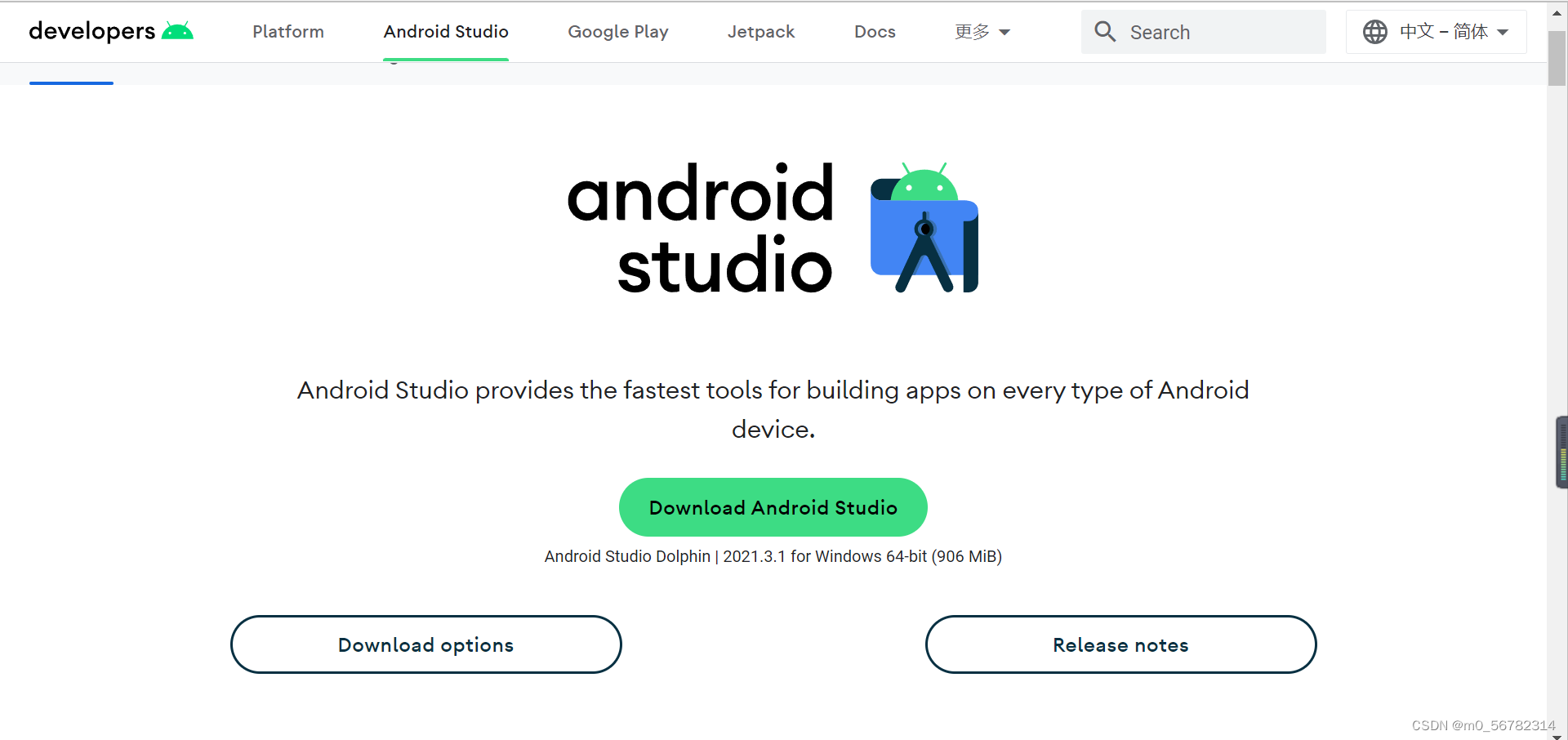Click the android studio wordmark heading

[701, 228]
